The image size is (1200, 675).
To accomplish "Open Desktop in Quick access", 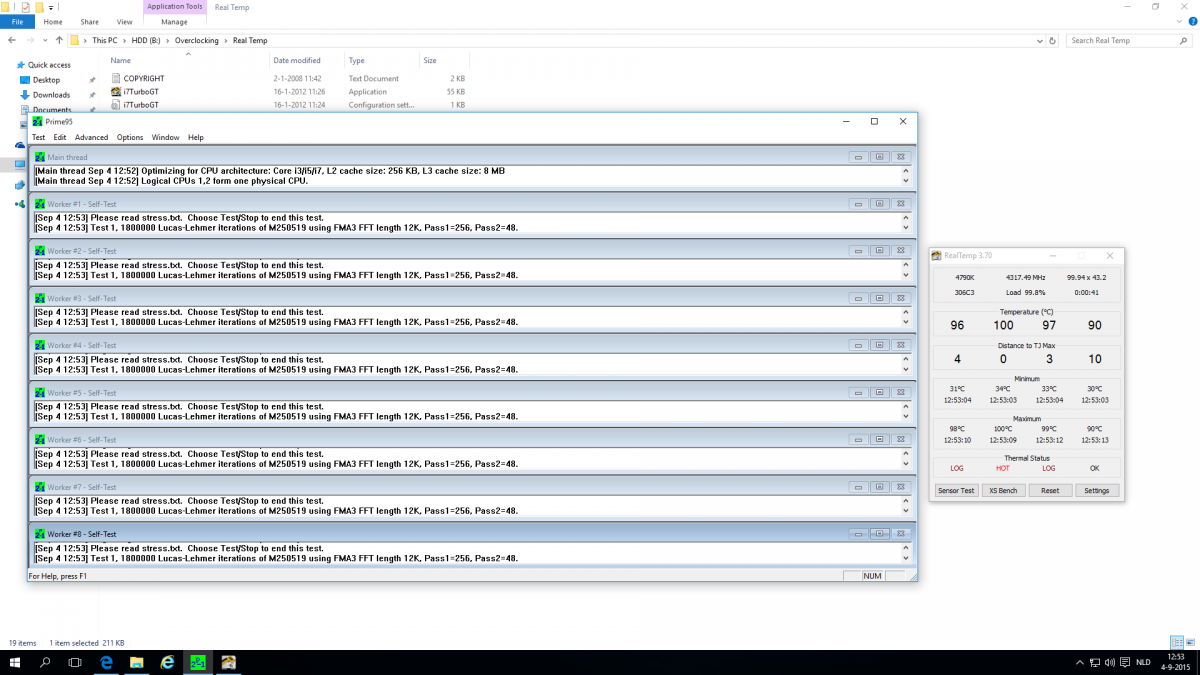I will click(x=46, y=80).
